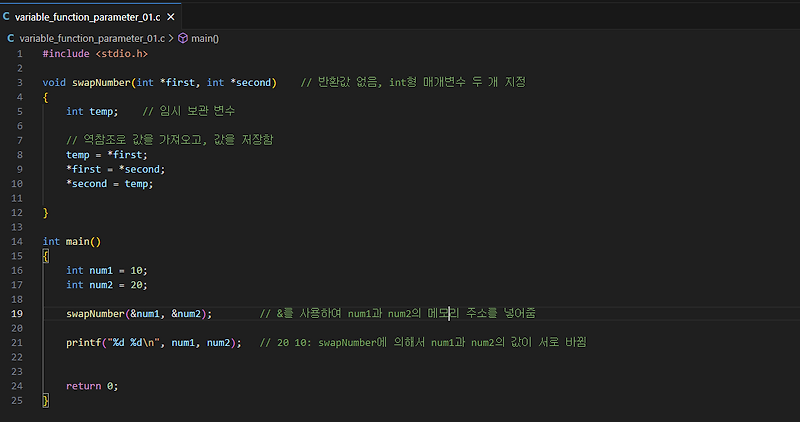Click the string "%d %d\n" on line 21
The width and height of the screenshot is (800, 422).
[x=134, y=342]
